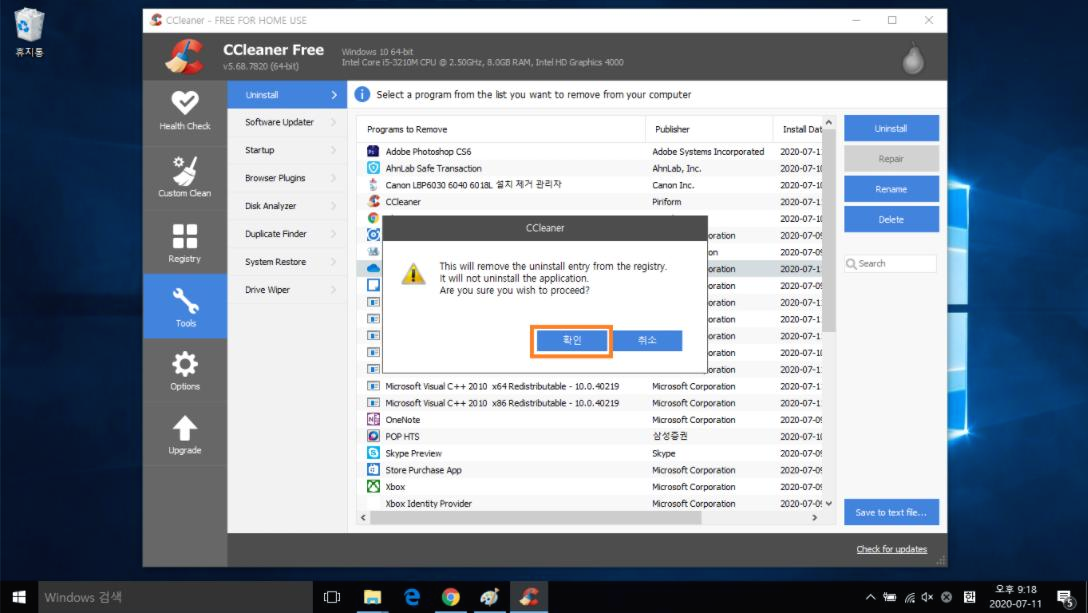Select the Tools wrench section

(185, 307)
